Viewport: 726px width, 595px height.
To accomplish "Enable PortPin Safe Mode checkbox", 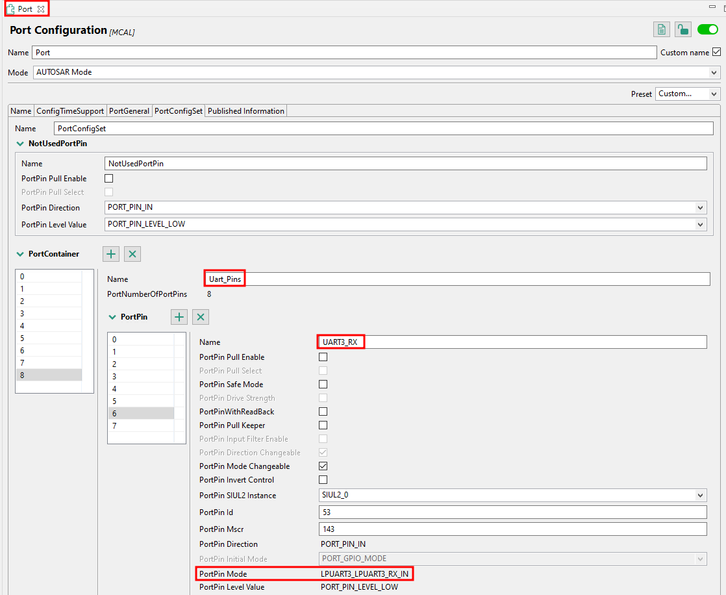I will coord(323,384).
